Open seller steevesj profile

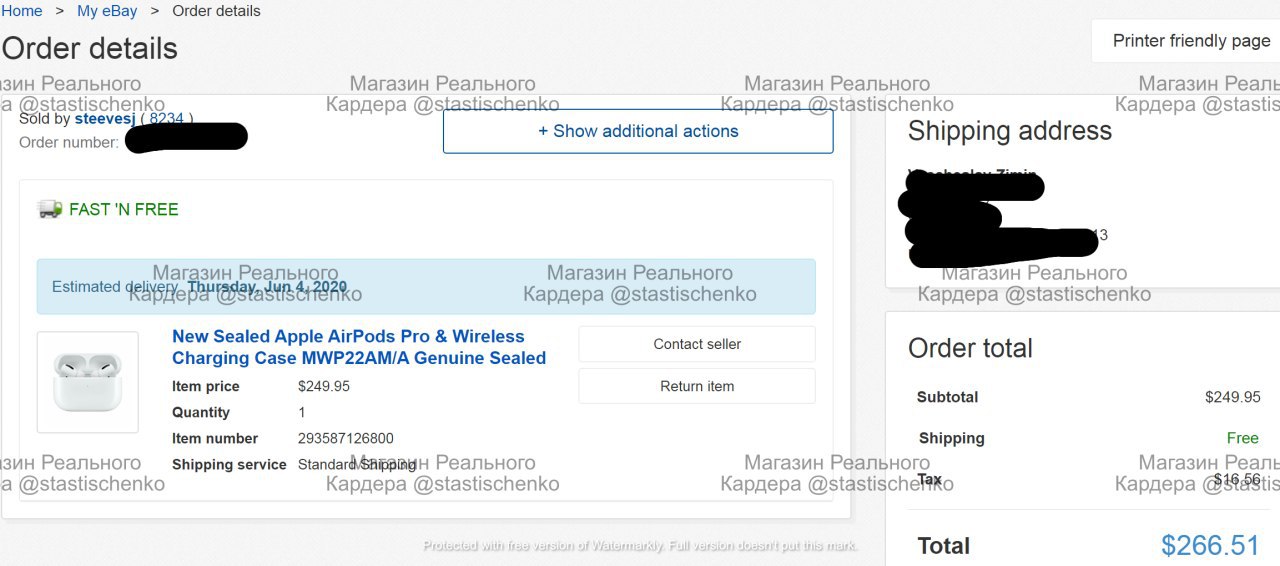click(105, 118)
